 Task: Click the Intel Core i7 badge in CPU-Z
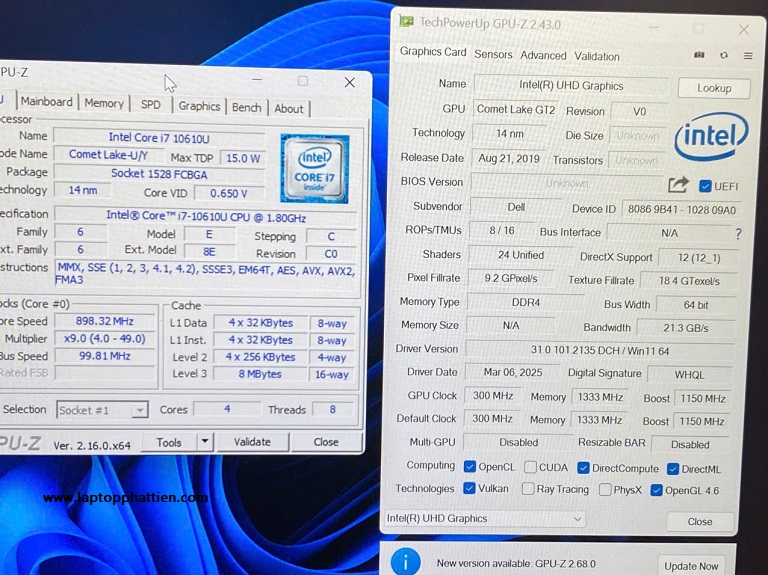pyautogui.click(x=314, y=163)
